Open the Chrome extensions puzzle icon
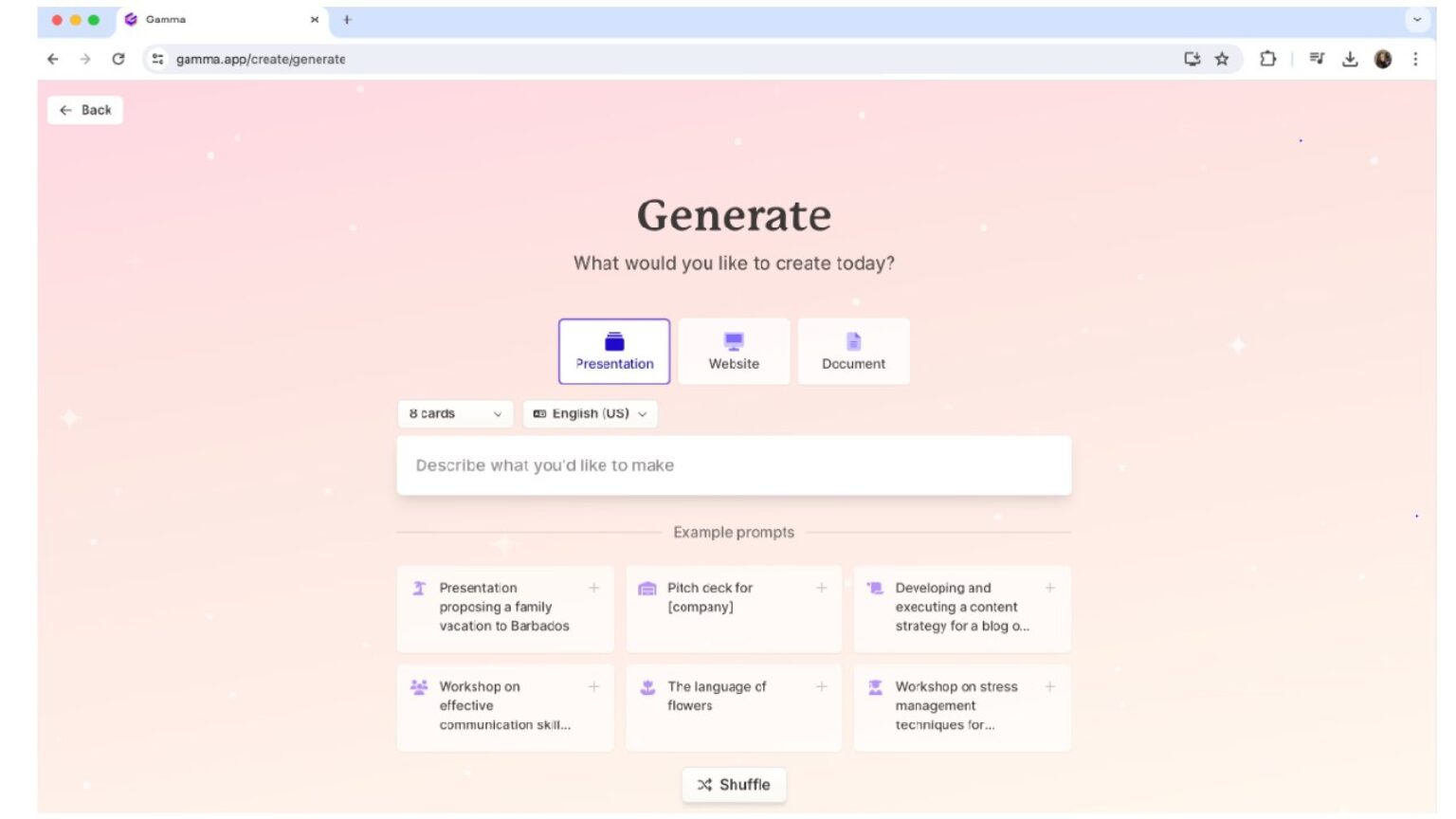Screen dimensions: 1456x819 (1269, 59)
